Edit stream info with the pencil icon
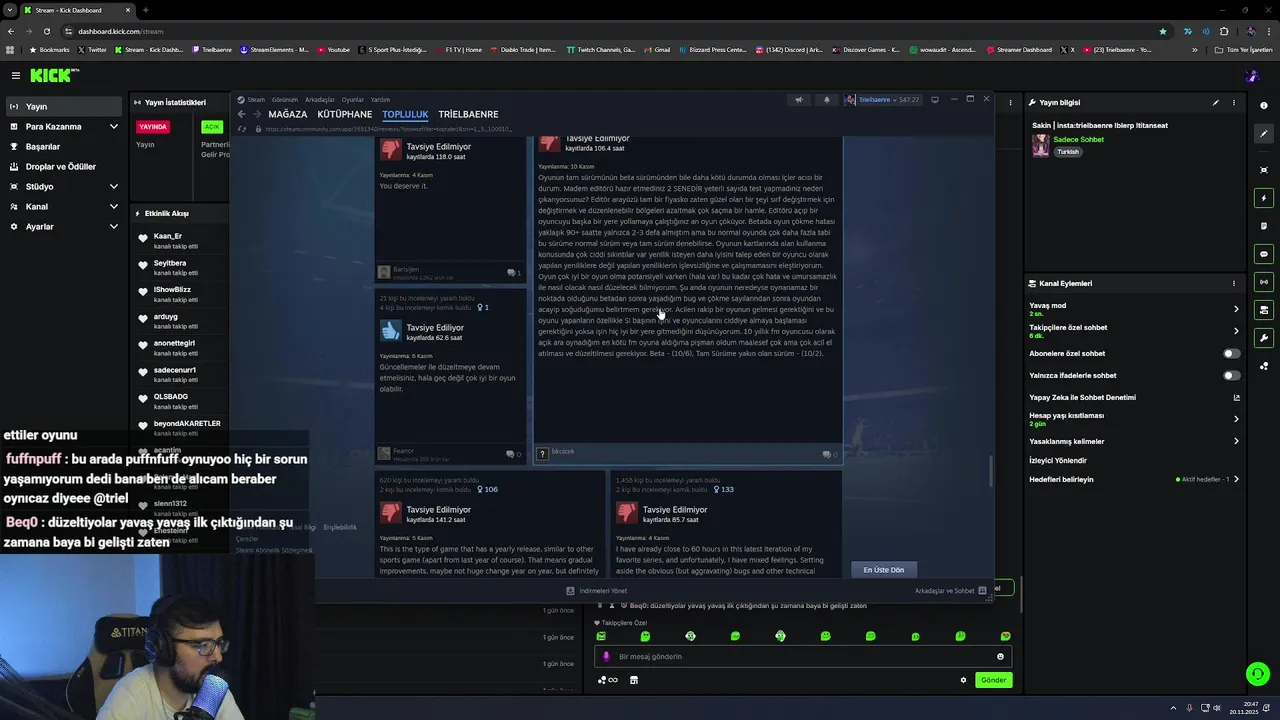Image resolution: width=1280 pixels, height=720 pixels. click(1216, 102)
